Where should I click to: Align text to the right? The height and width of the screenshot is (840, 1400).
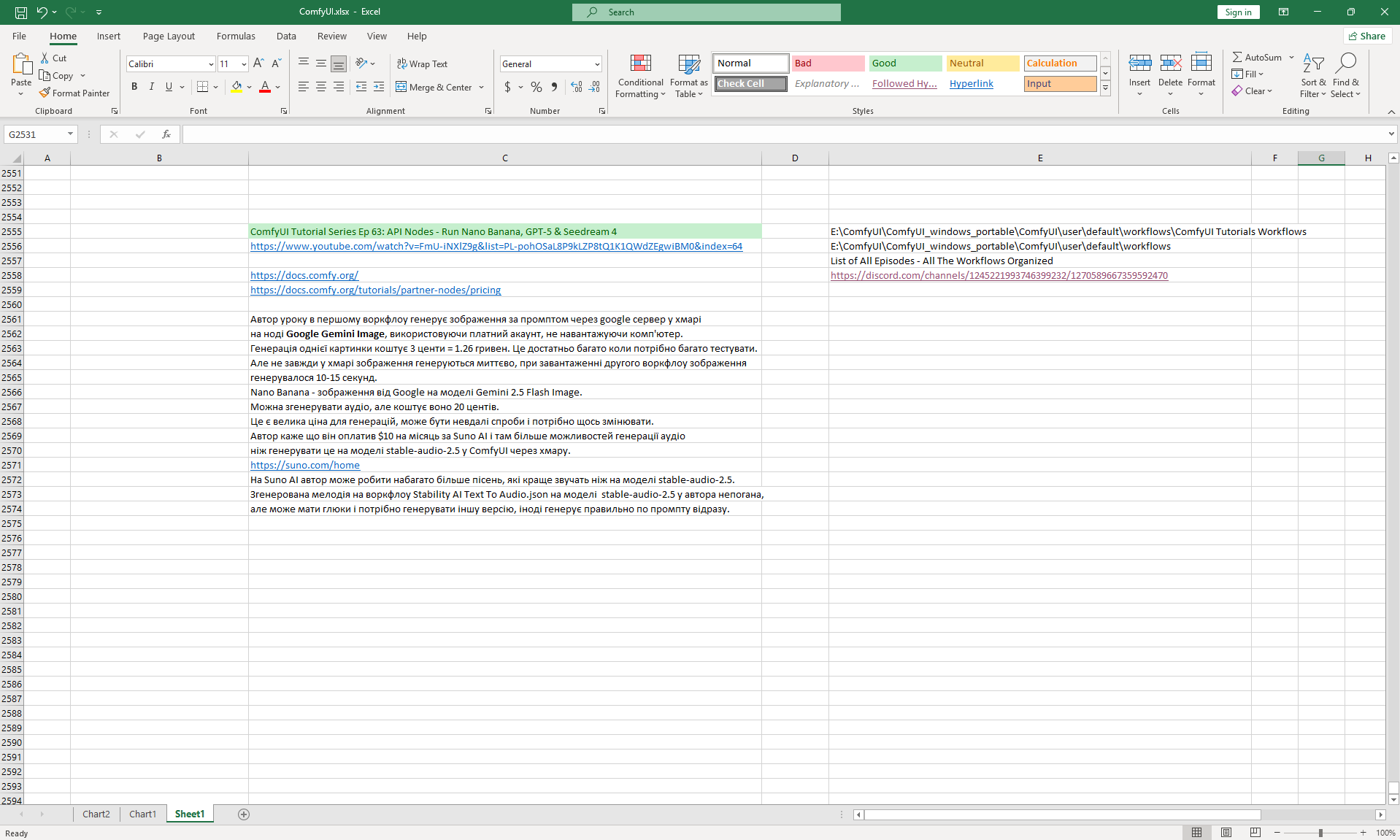coord(339,87)
